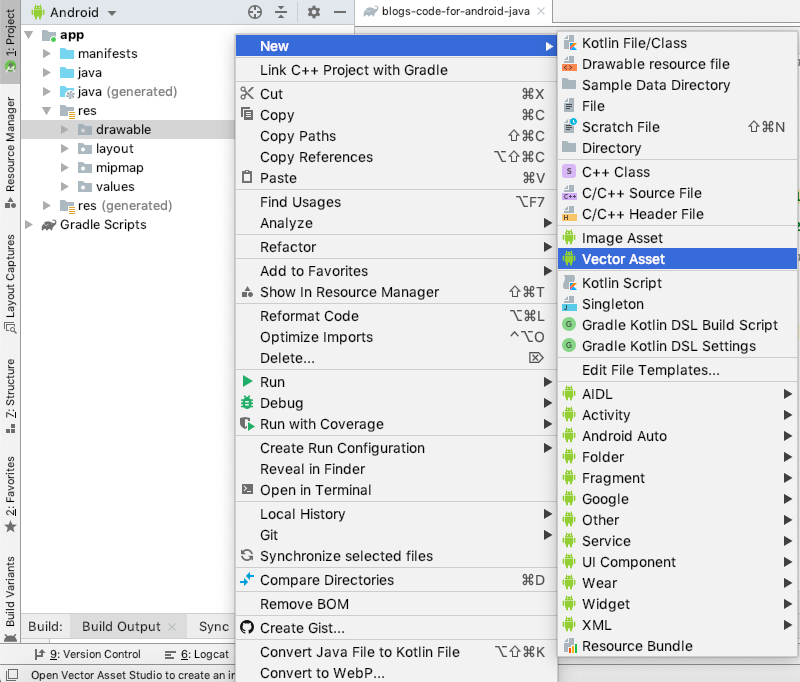
Task: Click the Singleton template icon
Action: pyautogui.click(x=569, y=304)
